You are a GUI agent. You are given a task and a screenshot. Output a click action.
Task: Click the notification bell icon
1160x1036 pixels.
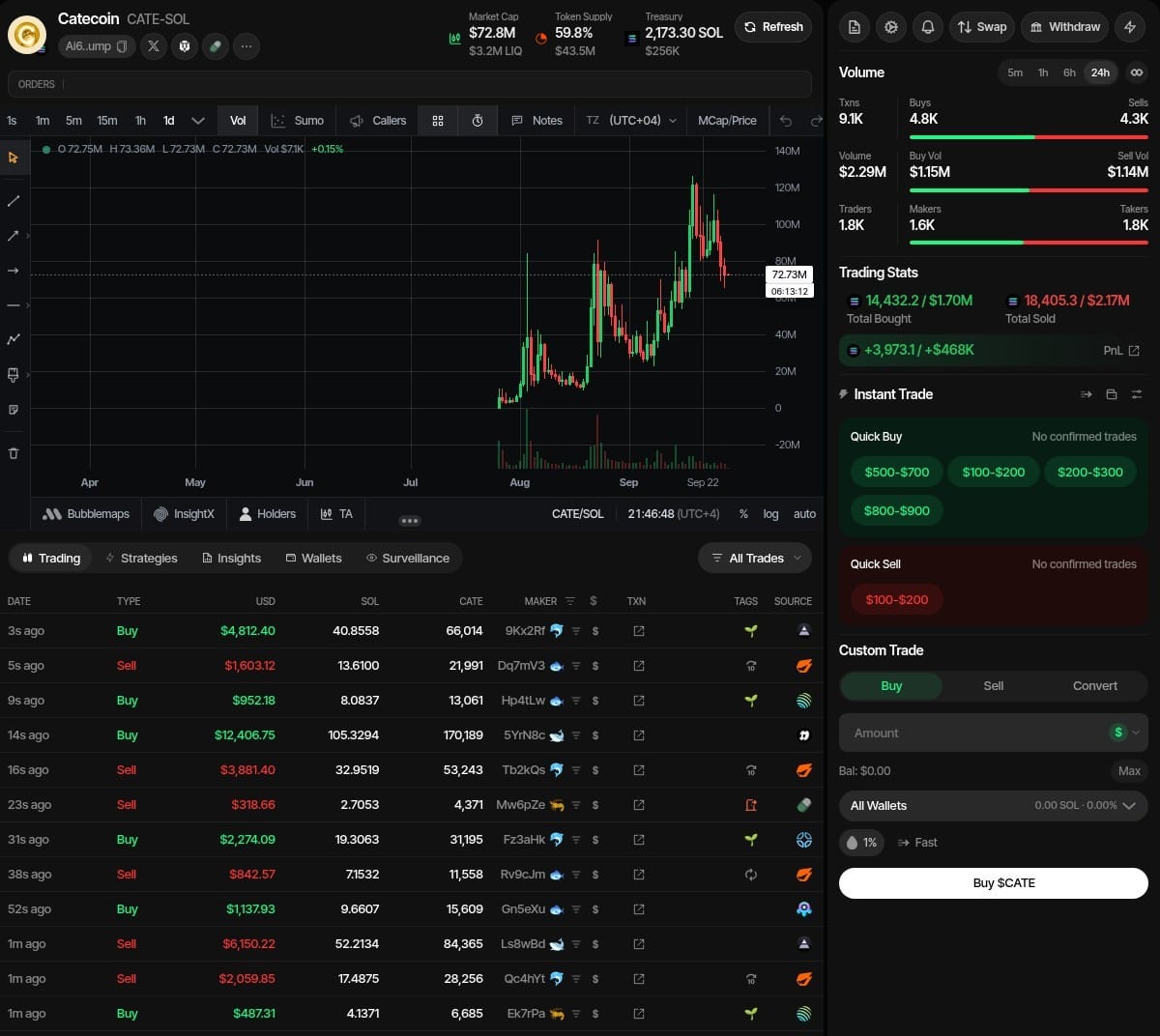928,27
